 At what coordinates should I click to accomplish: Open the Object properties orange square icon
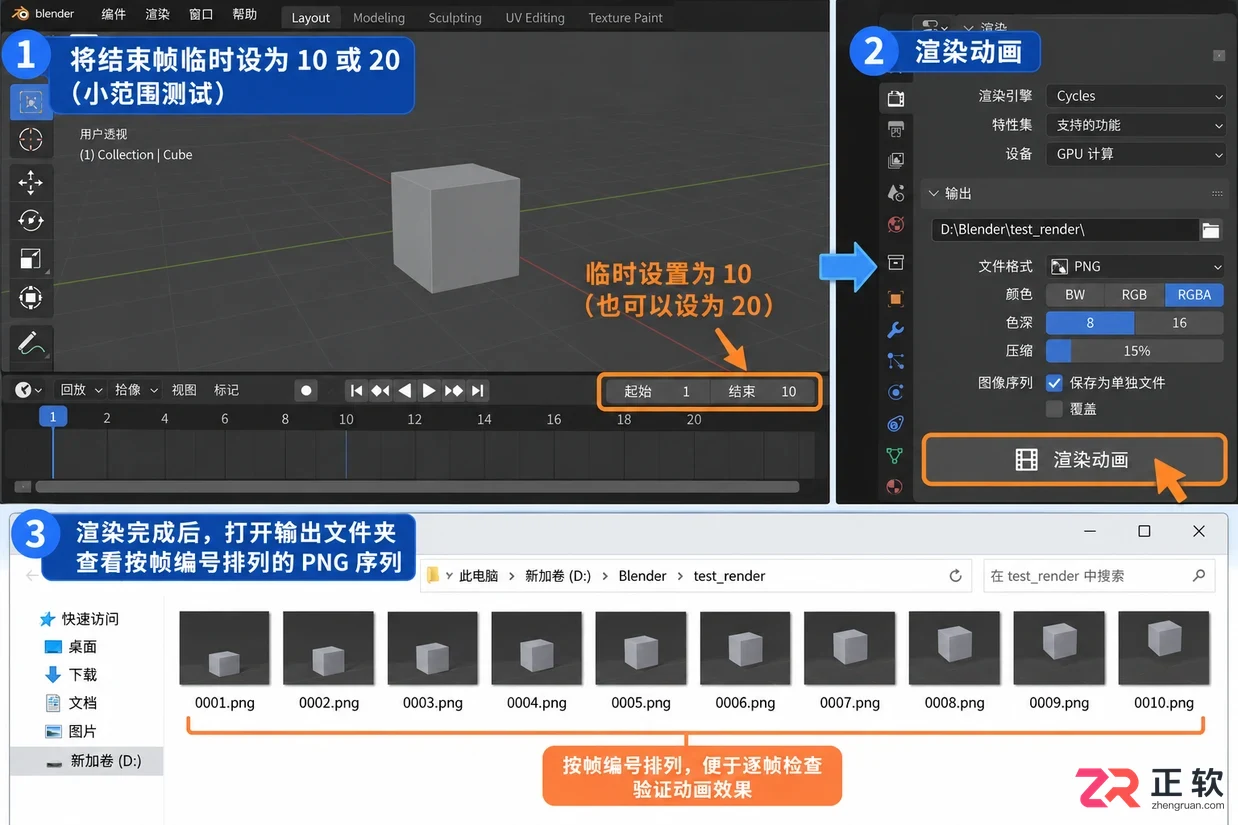tap(895, 298)
